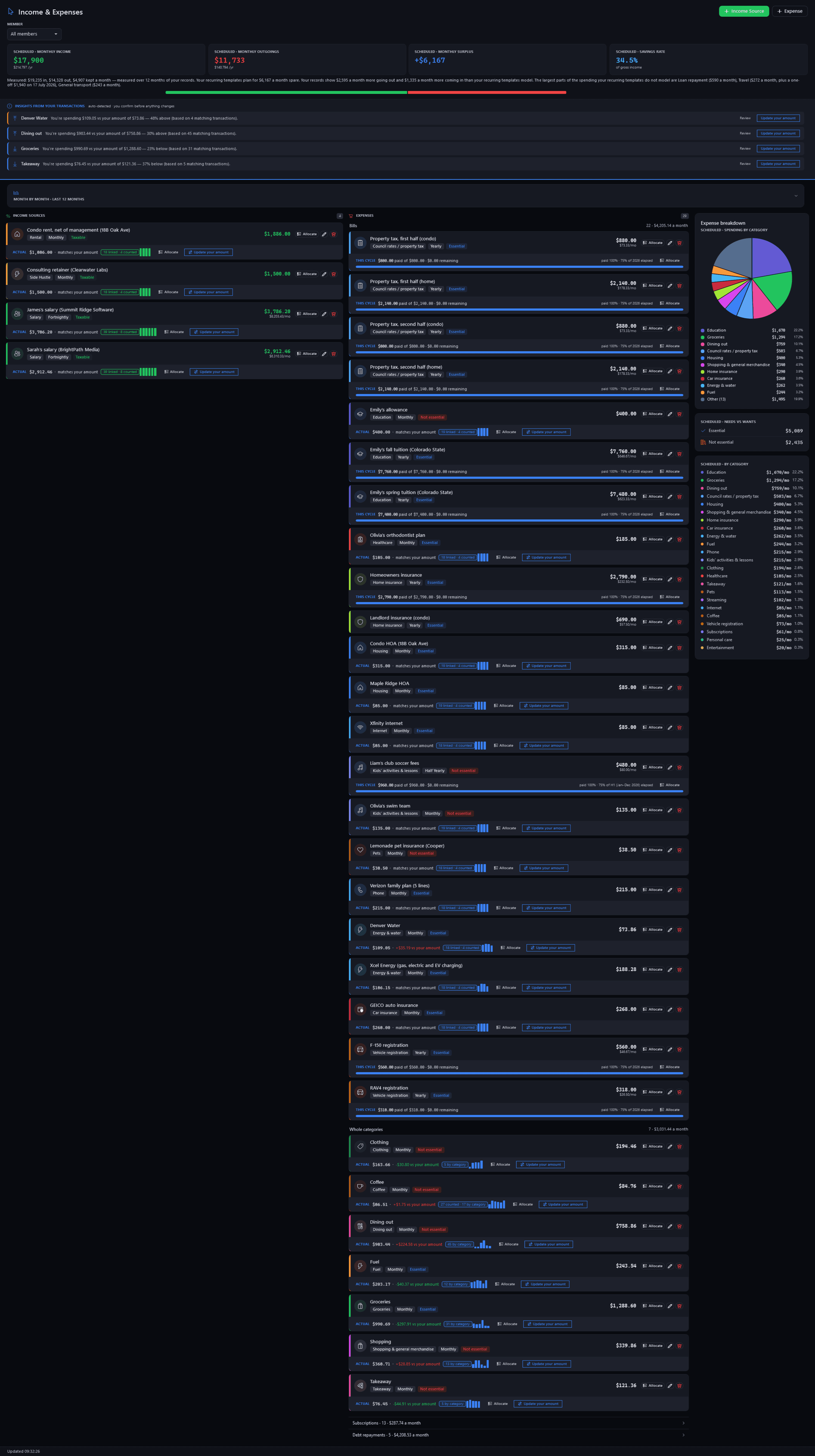Click the Savings Rate 34.5% card
The width and height of the screenshot is (815, 1456).
pyautogui.click(x=709, y=60)
